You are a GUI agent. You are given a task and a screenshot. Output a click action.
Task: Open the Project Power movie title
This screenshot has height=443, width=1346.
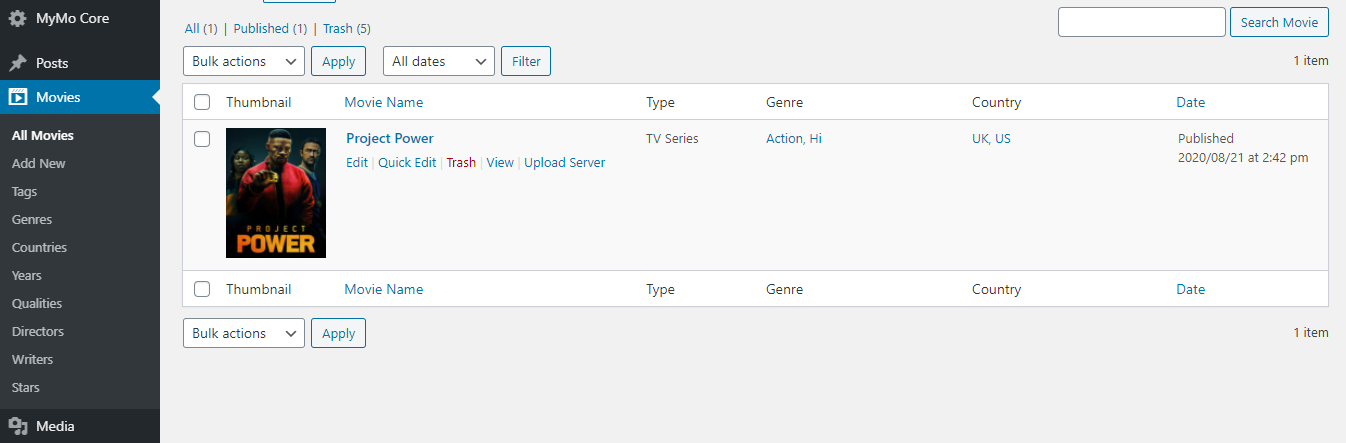click(x=390, y=138)
